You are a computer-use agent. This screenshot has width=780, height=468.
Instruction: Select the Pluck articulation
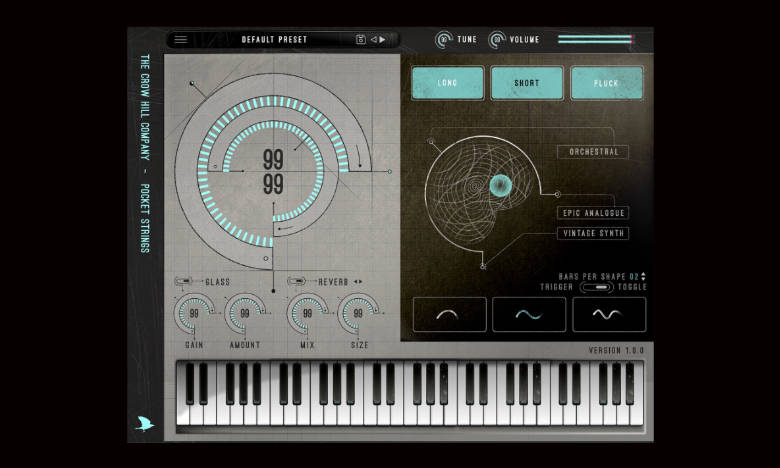coord(606,83)
